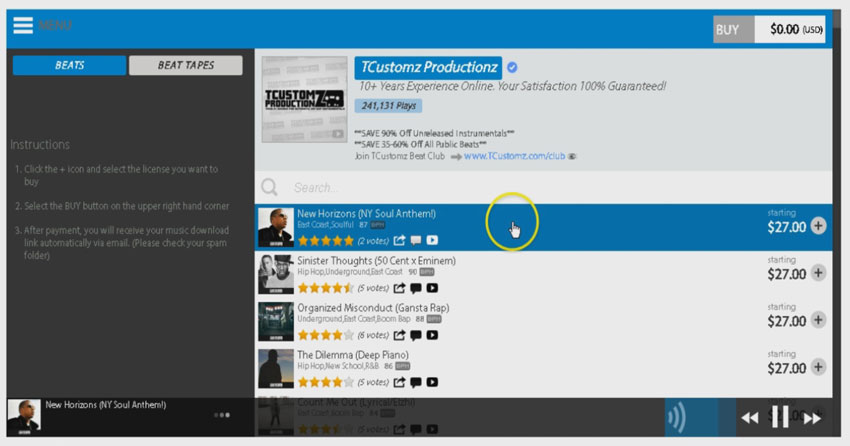The height and width of the screenshot is (446, 850).
Task: Click the verified badge next to TCustomz Productionz
Action: [512, 67]
